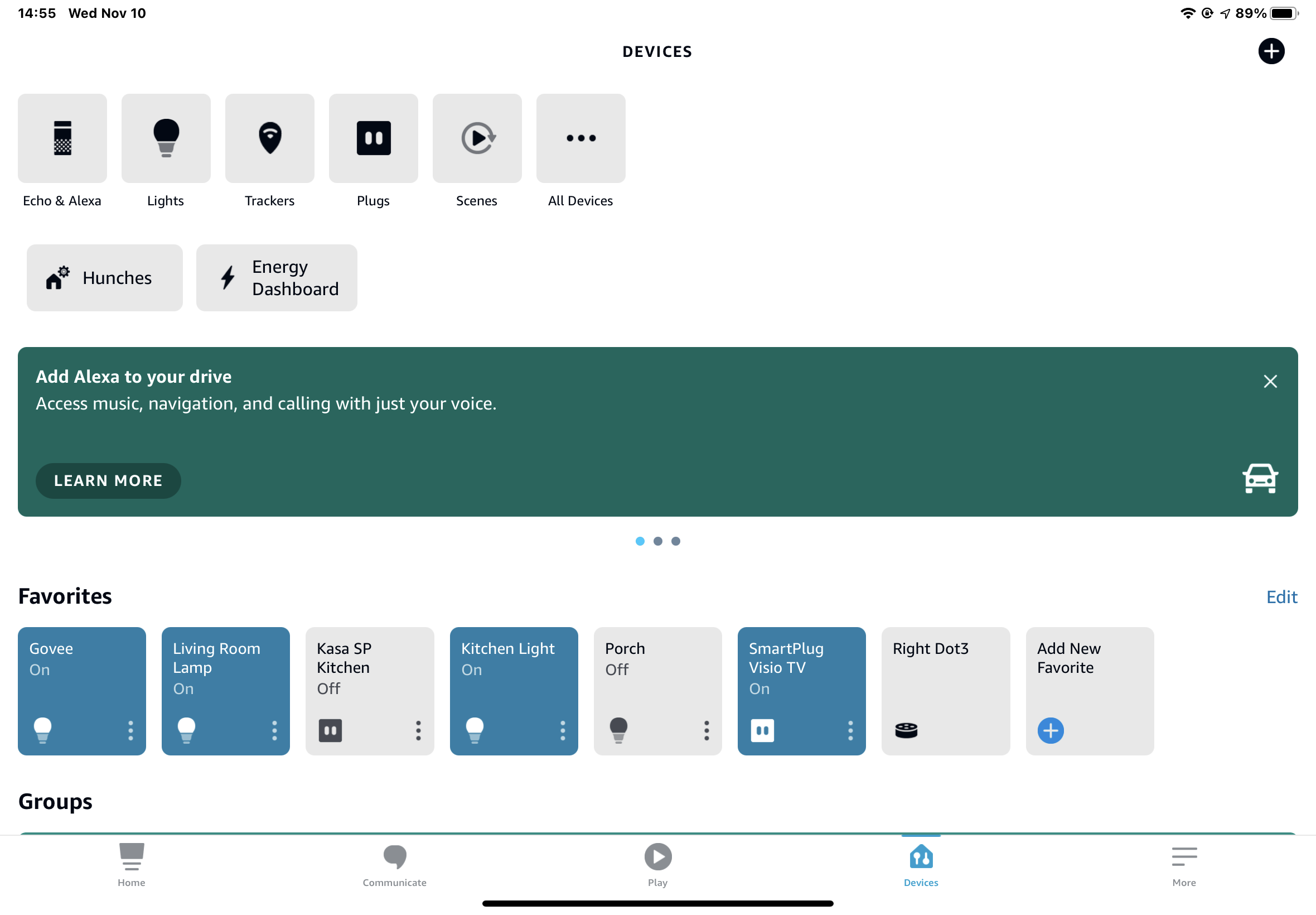Toggle the Govee light bulb

point(43,730)
